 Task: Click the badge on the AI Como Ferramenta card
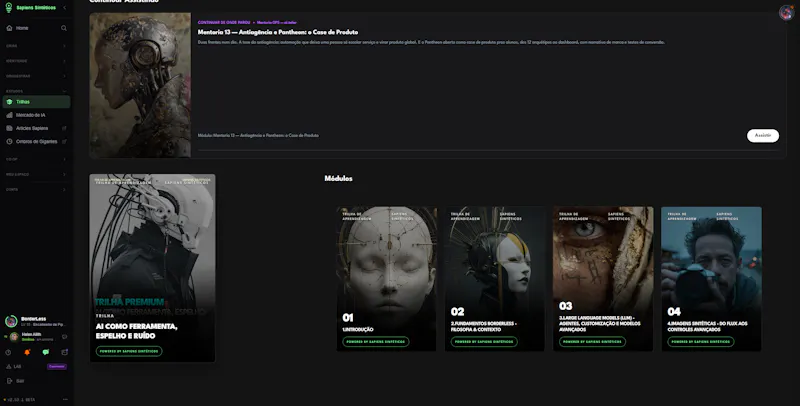(129, 351)
